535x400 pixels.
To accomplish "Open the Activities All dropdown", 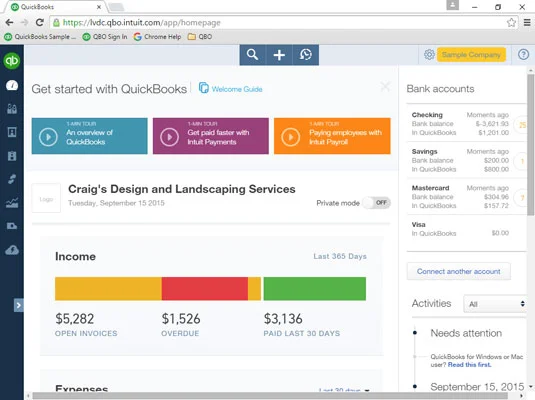I will coord(495,304).
